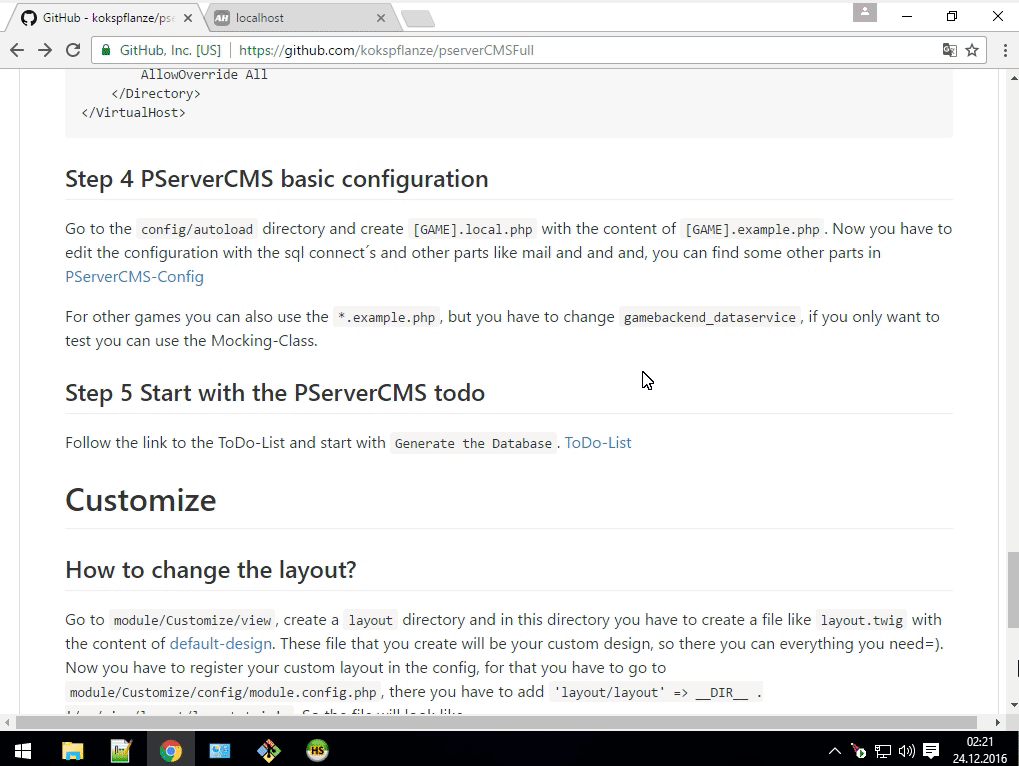Click the address bar URL field
This screenshot has height=766, width=1019.
click(500, 50)
